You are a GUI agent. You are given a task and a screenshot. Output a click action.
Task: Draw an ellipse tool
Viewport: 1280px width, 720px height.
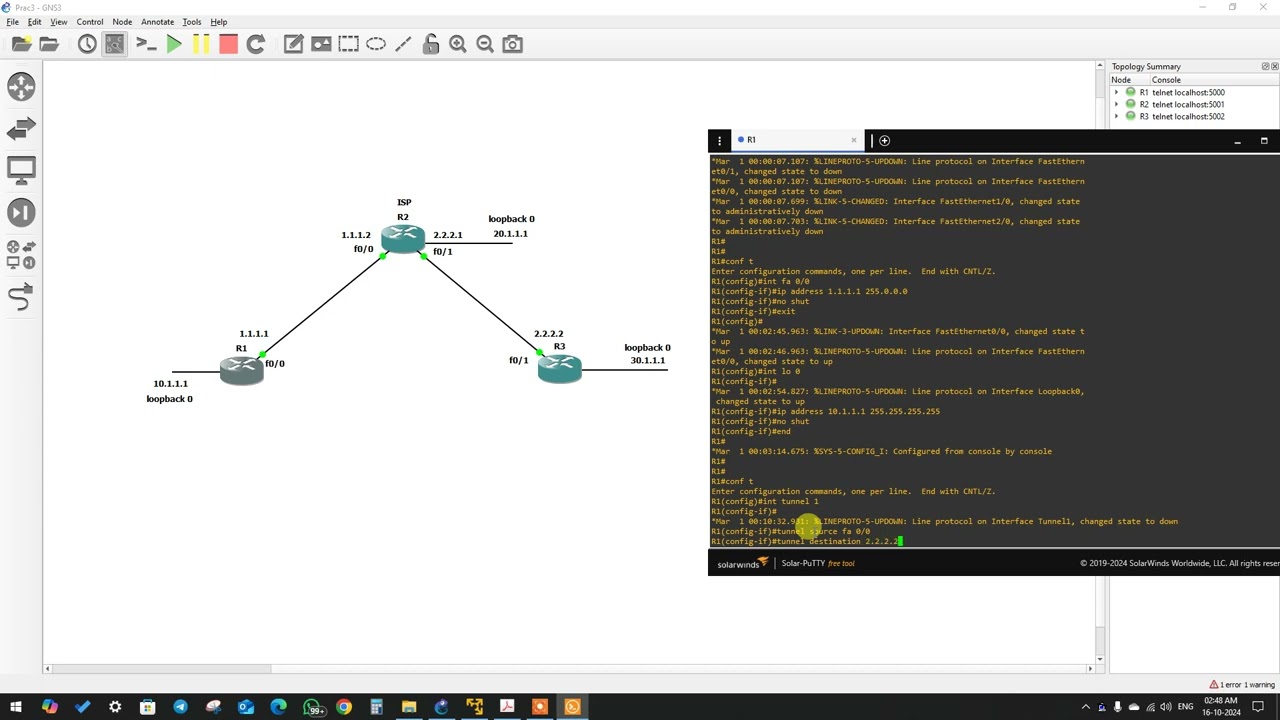click(376, 44)
